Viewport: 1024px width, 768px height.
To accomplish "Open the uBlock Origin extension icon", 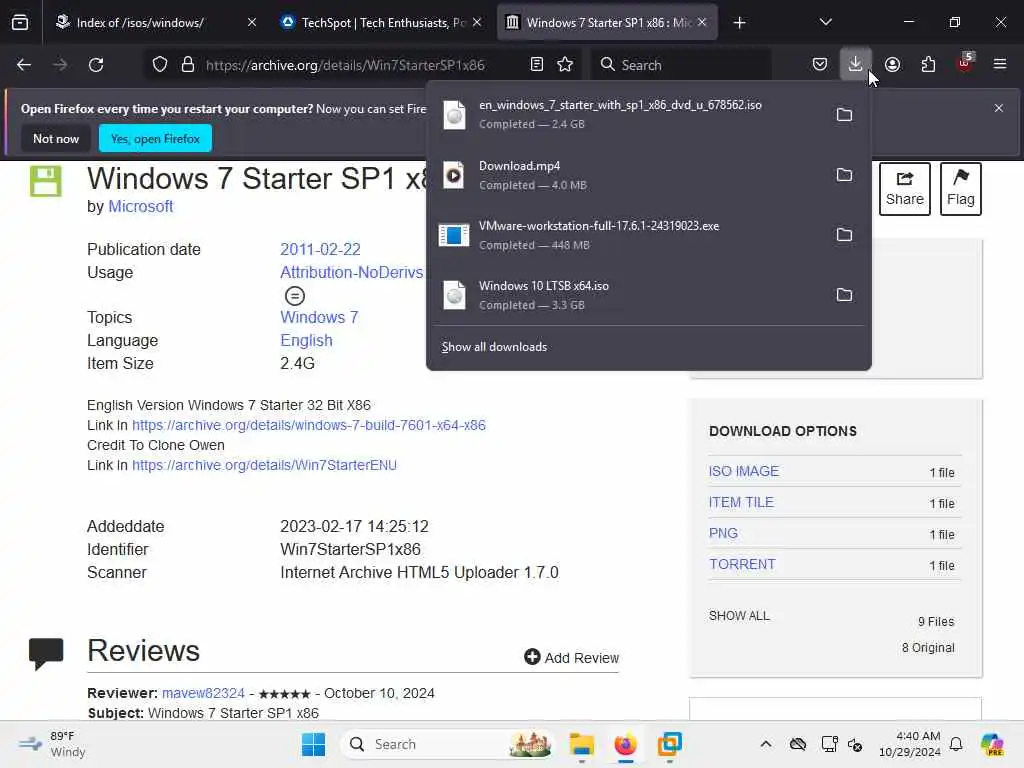I will click(965, 63).
